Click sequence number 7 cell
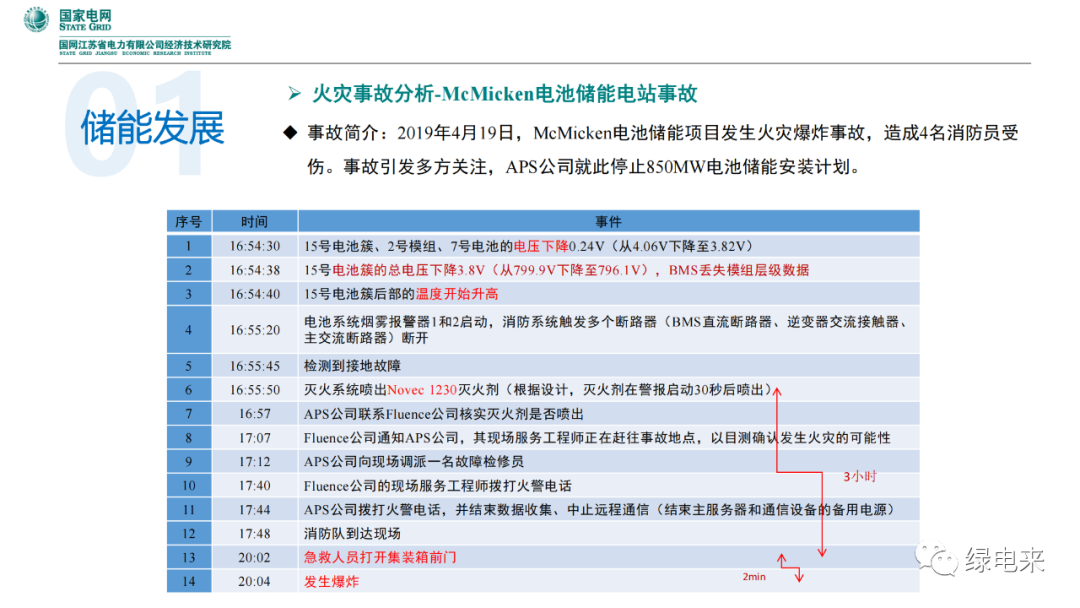This screenshot has width=1080, height=608. pyautogui.click(x=189, y=415)
